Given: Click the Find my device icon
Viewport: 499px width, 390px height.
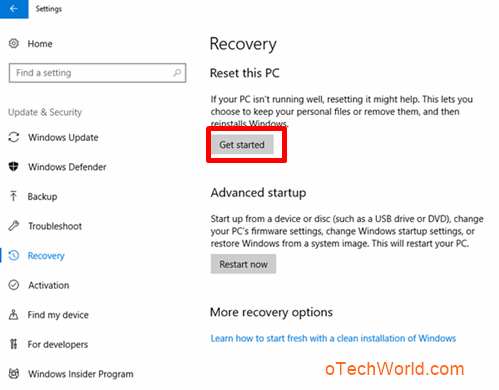Looking at the screenshot, I should click(13, 314).
